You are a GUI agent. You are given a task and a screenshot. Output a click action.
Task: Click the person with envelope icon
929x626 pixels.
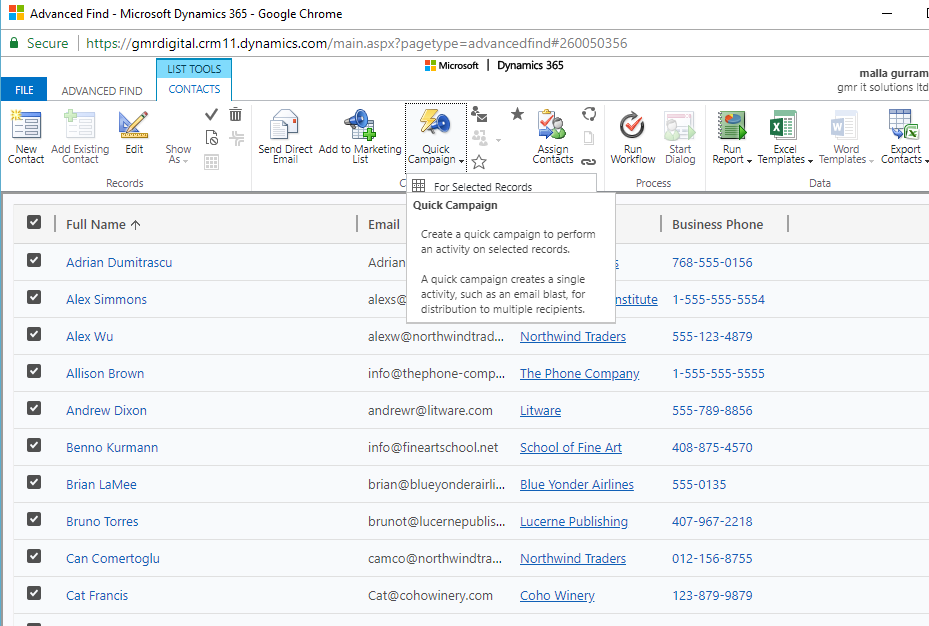point(479,114)
